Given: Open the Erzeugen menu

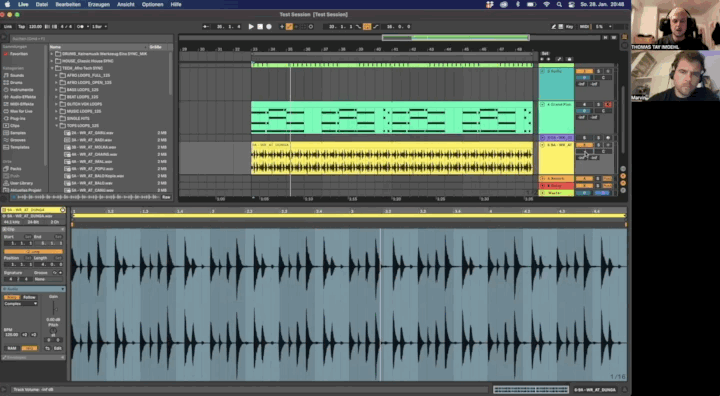Looking at the screenshot, I should (99, 4).
